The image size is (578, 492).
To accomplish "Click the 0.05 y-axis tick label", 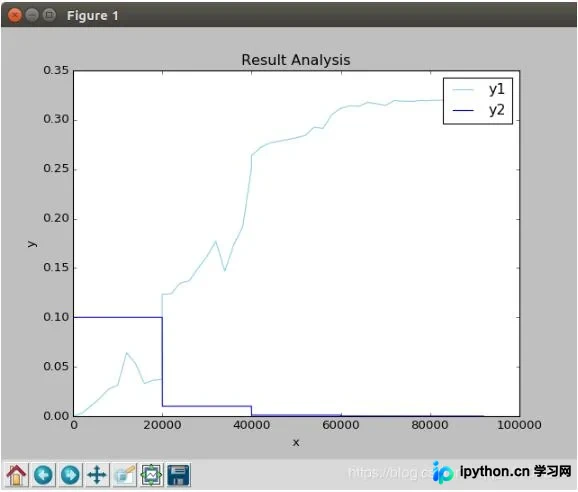I will (x=56, y=367).
